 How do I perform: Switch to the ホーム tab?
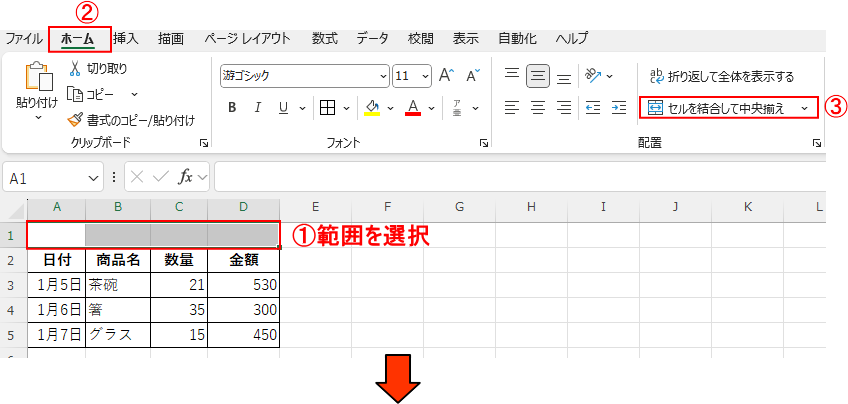point(77,38)
